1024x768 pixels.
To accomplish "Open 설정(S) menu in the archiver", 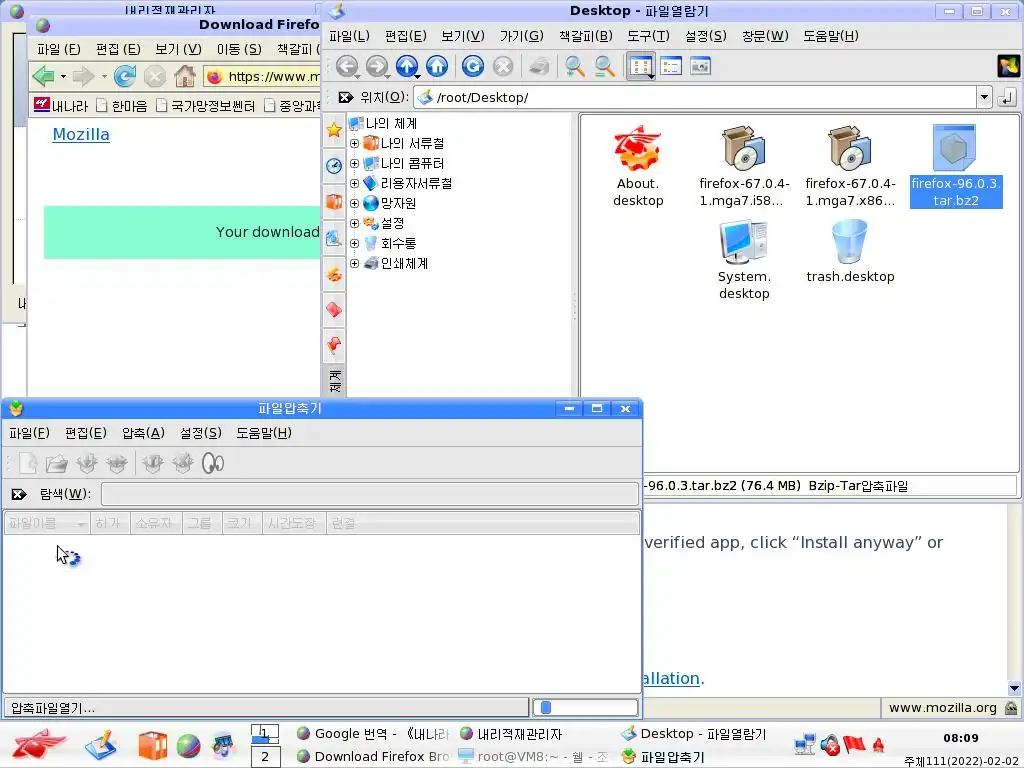I will tap(200, 433).
